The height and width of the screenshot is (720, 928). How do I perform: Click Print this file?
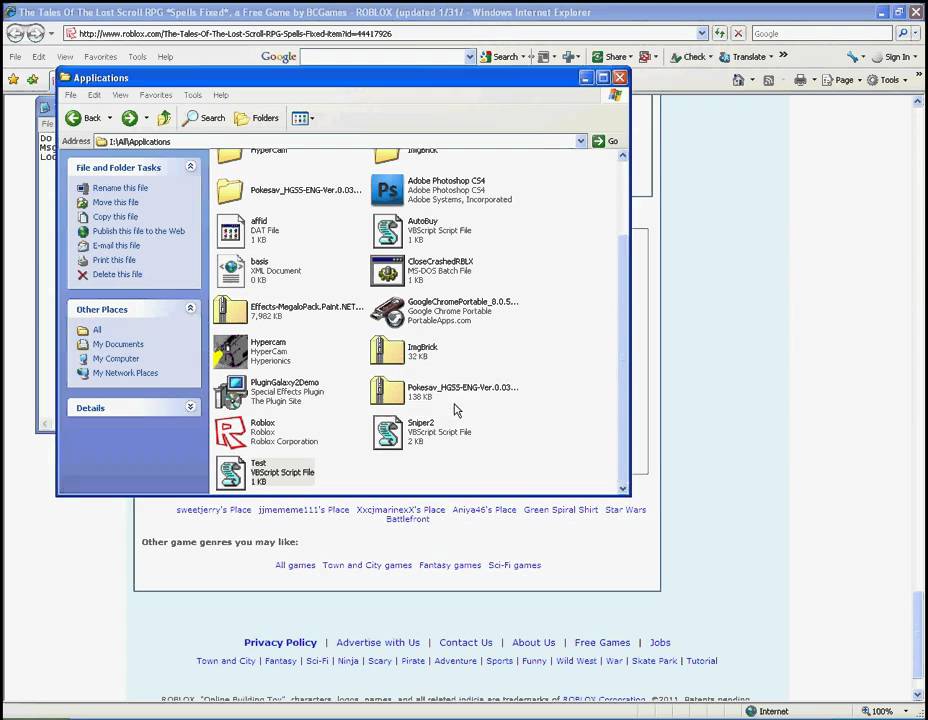(114, 260)
